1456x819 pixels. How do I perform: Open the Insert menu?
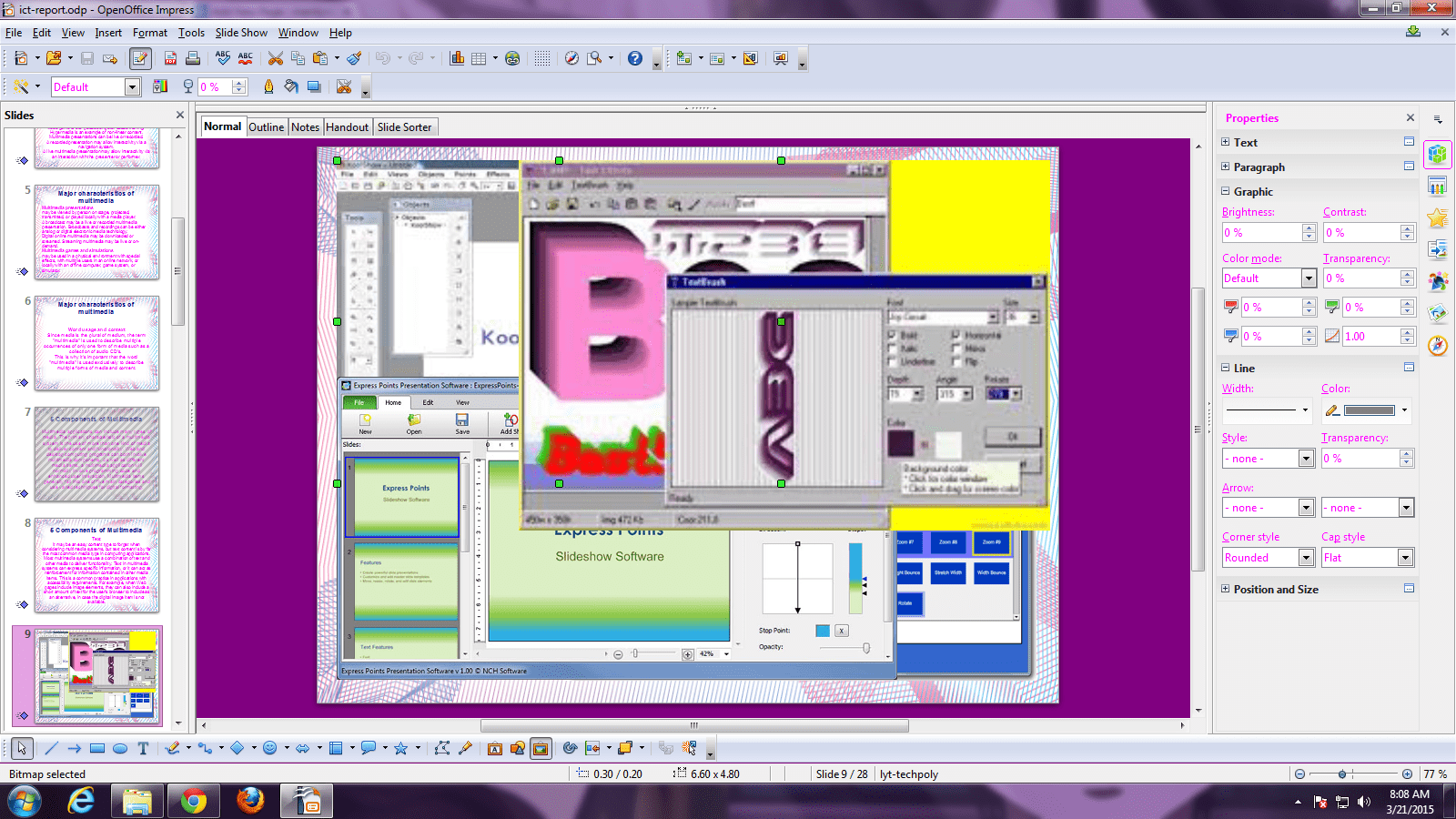pos(108,33)
